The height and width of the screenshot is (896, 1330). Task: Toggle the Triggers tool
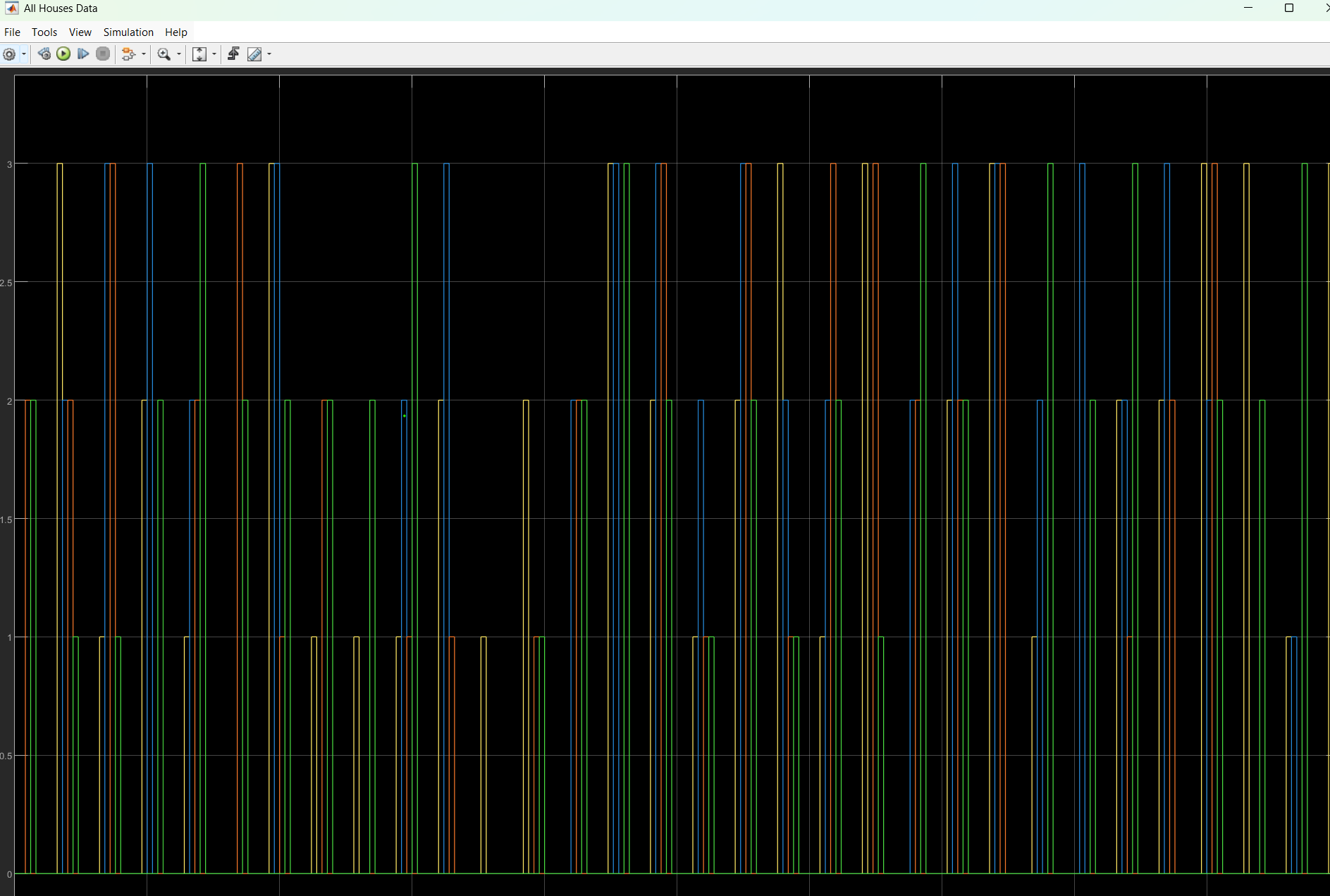233,54
